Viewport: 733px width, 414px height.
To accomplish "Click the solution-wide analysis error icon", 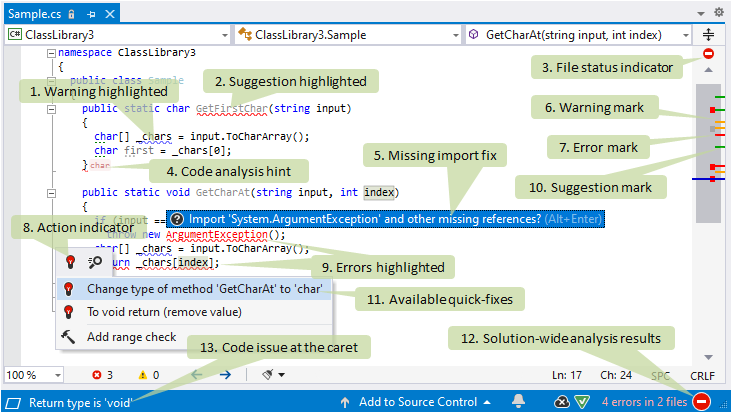I will 702,402.
